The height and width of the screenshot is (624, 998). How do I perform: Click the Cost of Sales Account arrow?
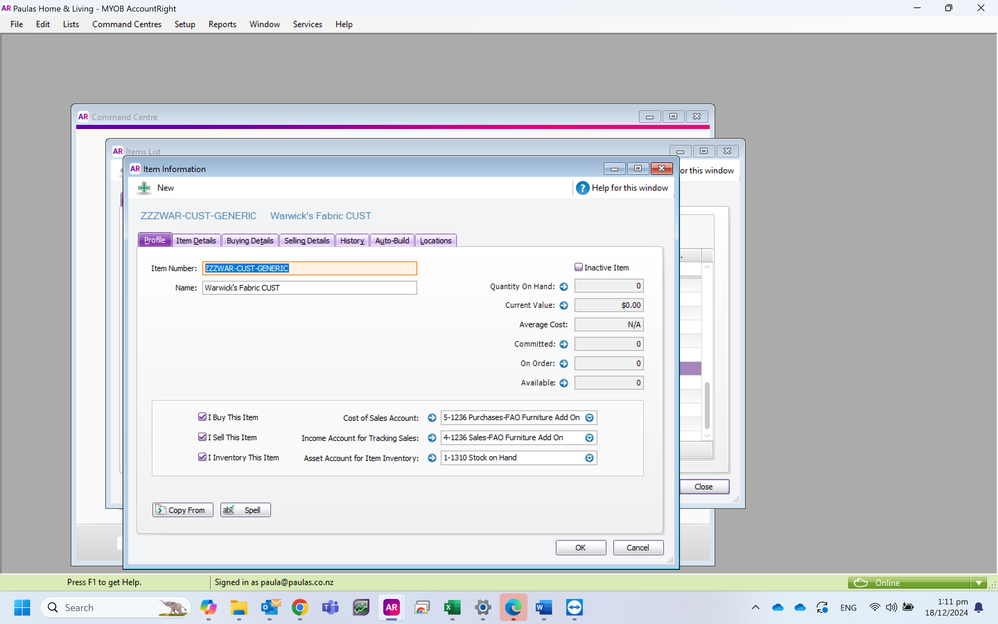tap(432, 418)
